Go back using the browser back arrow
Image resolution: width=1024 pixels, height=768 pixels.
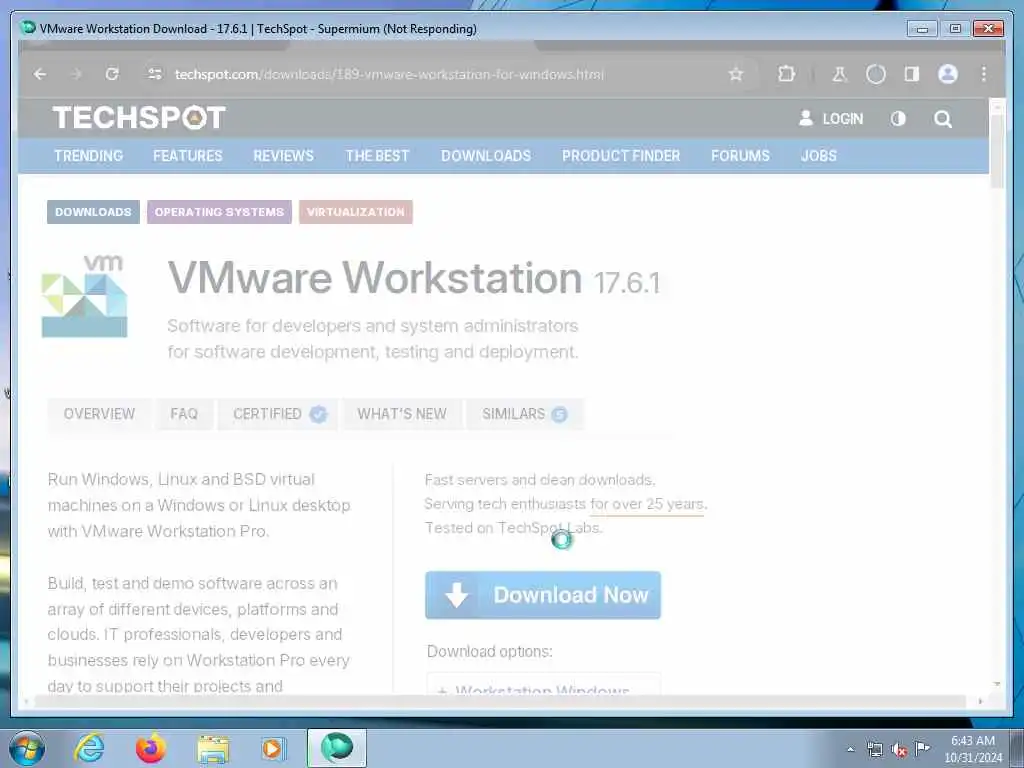pos(40,74)
